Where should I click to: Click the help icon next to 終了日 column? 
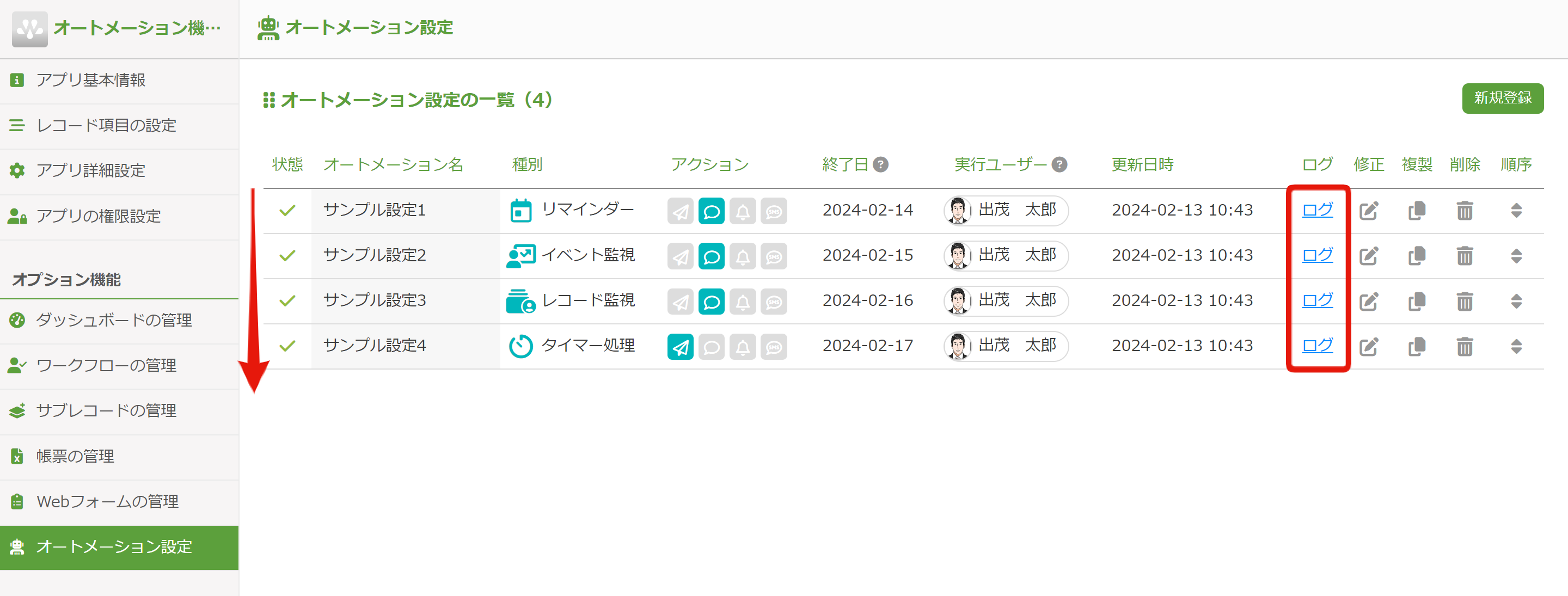pos(881,163)
